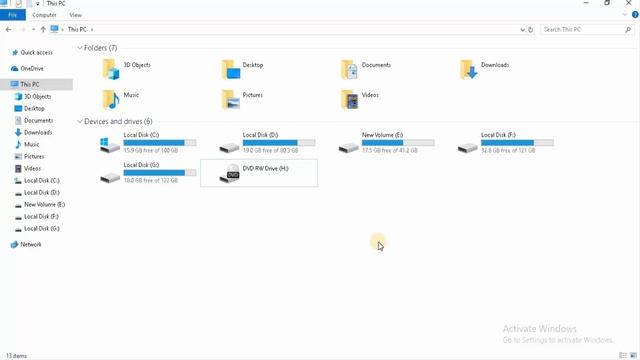
Task: Click the search magnifier icon
Action: click(628, 29)
